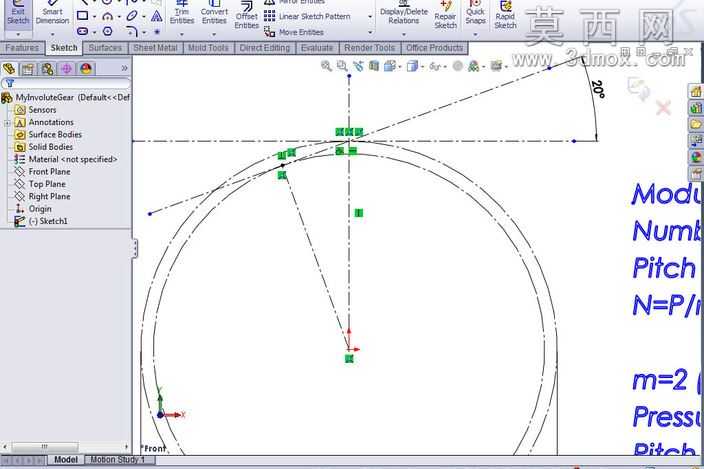Open Convert Entities dropdown arrow

[214, 34]
